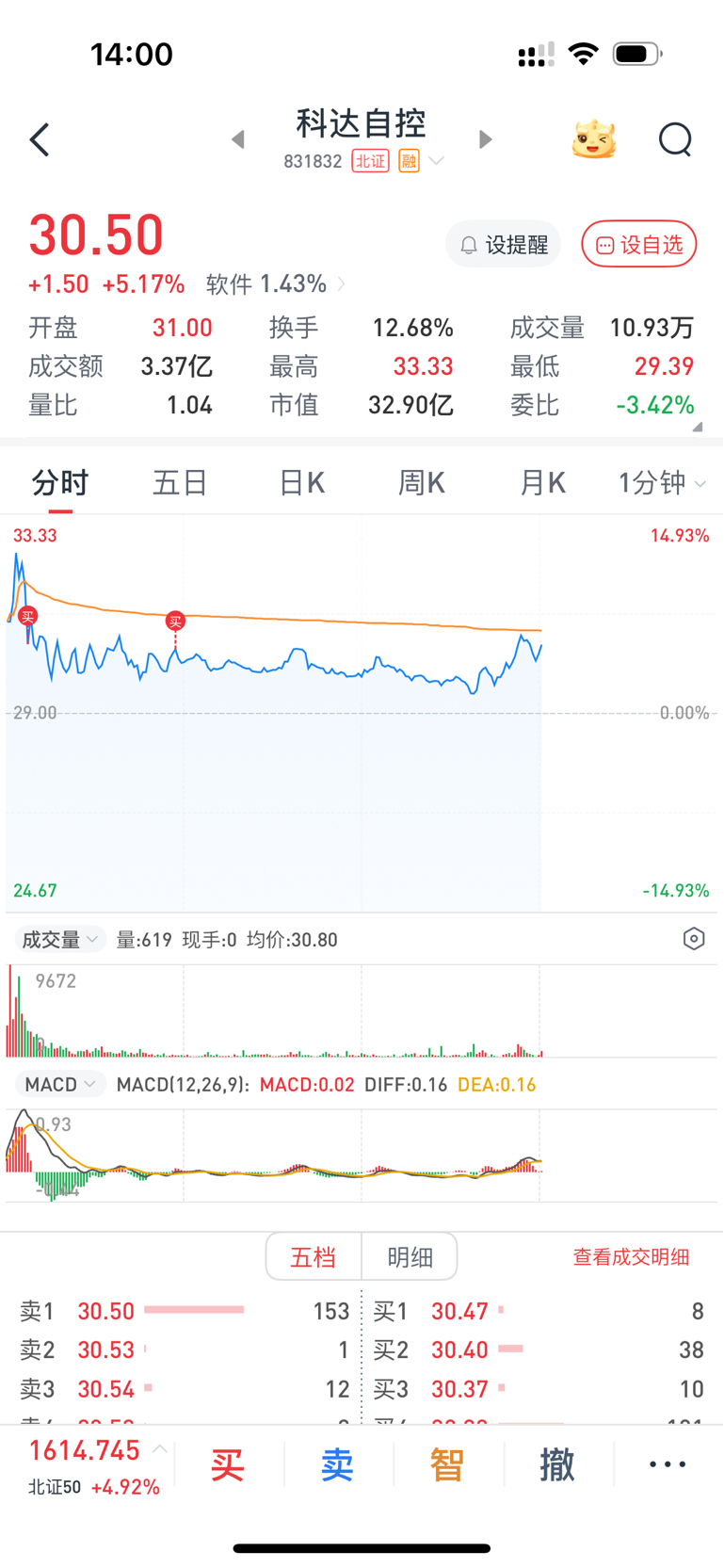Screen dimensions: 724x1568
Task: Tap the three-dots more icon
Action: point(668,1464)
